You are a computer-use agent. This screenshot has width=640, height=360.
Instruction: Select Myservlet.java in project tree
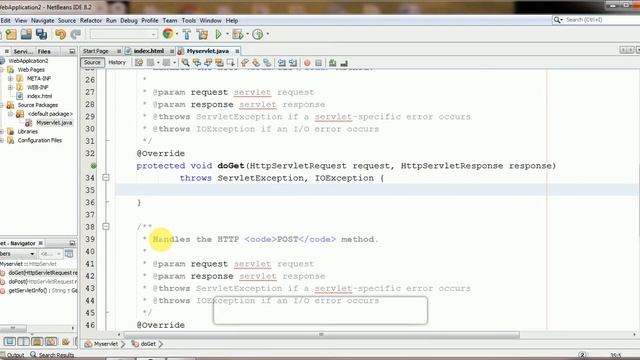[54, 123]
